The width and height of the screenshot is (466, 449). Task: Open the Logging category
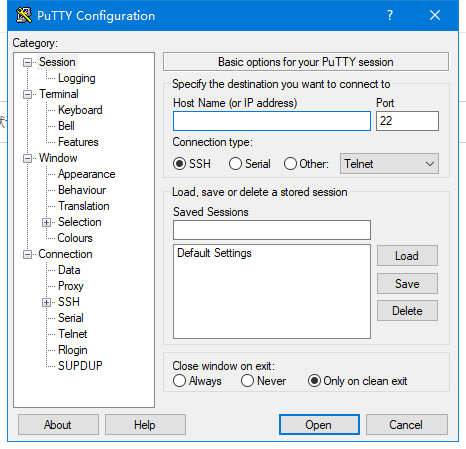tap(77, 78)
